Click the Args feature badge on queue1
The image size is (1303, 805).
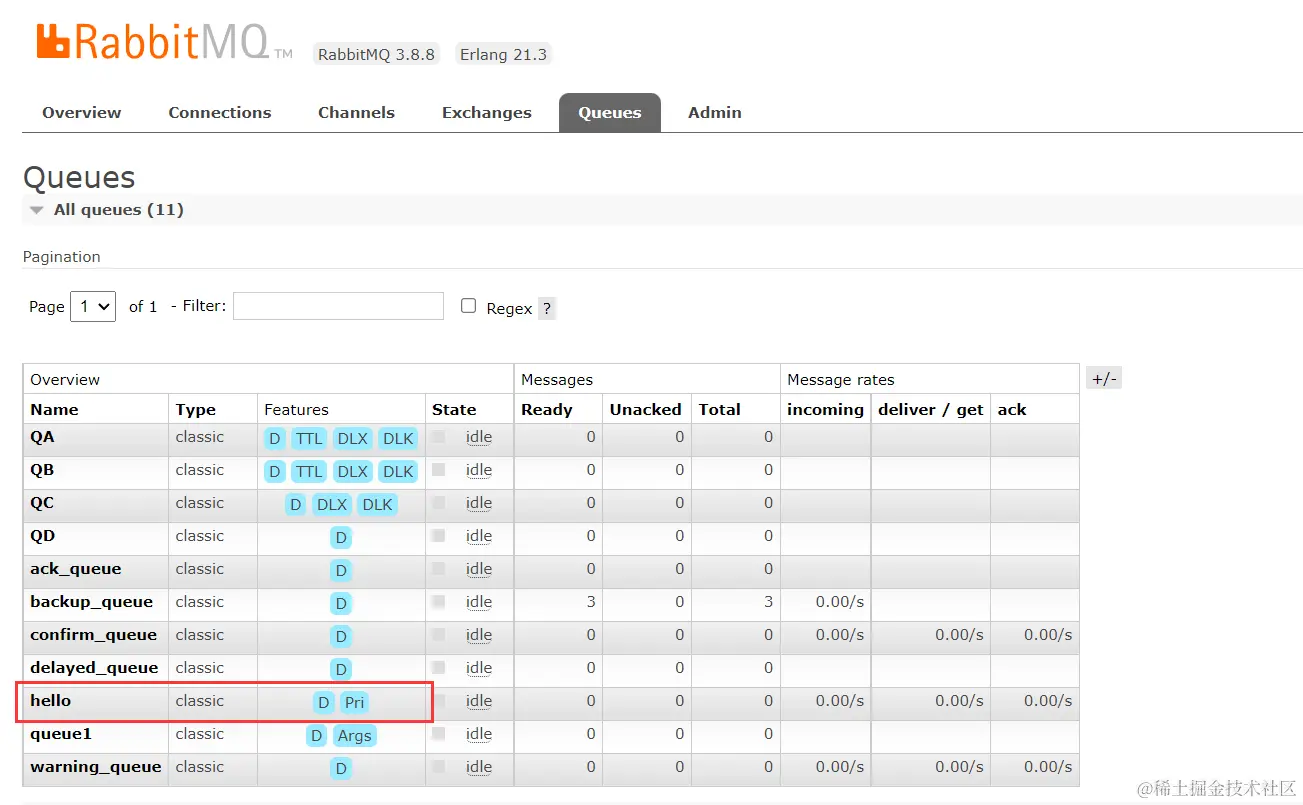(354, 736)
